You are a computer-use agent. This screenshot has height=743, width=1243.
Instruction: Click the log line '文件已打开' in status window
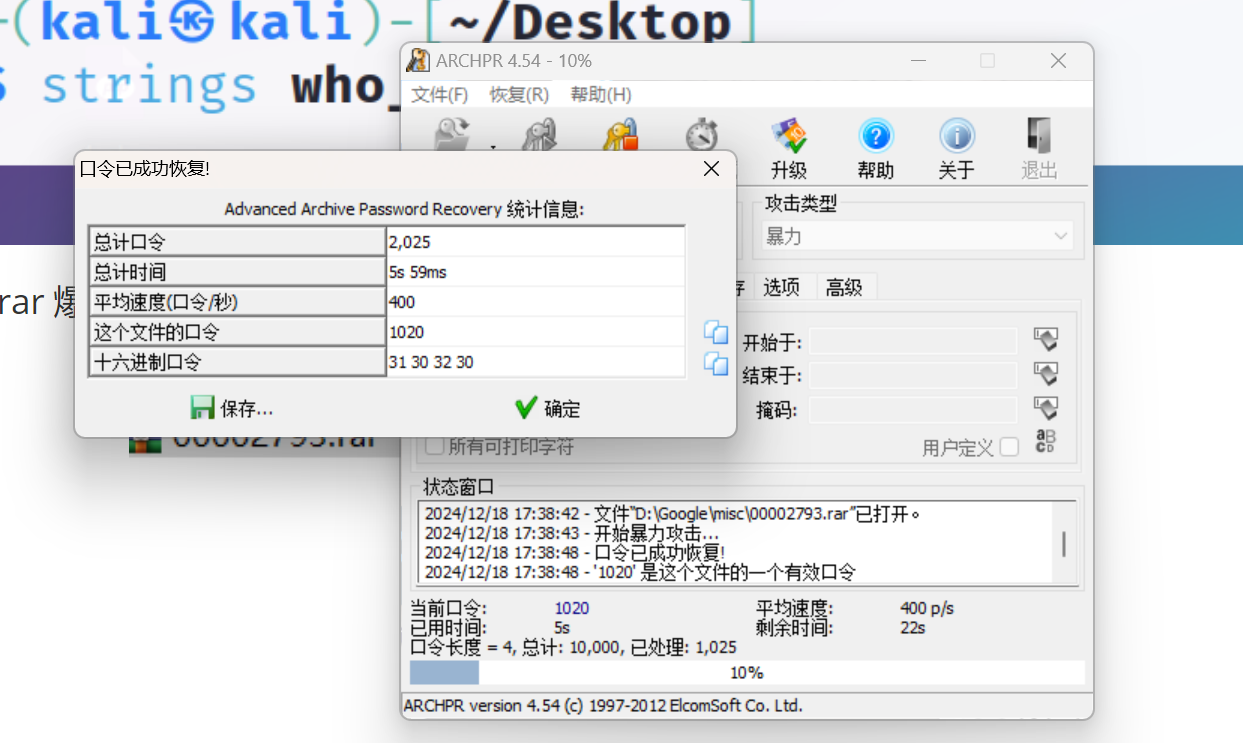pos(672,514)
